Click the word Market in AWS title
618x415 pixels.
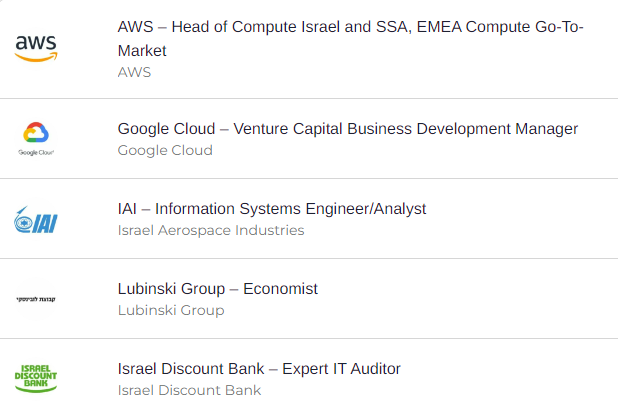(142, 51)
